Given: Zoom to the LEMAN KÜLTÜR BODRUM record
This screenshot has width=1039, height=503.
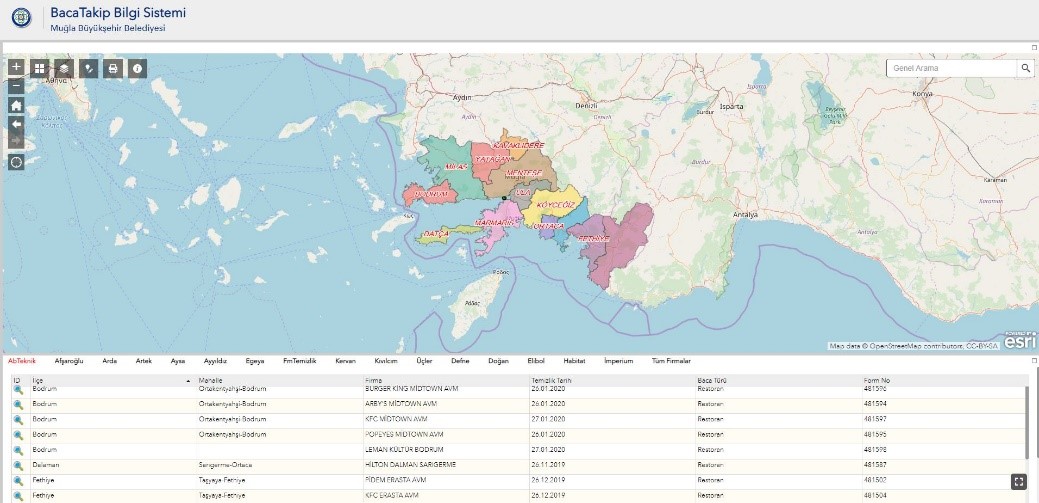Looking at the screenshot, I should pos(19,450).
